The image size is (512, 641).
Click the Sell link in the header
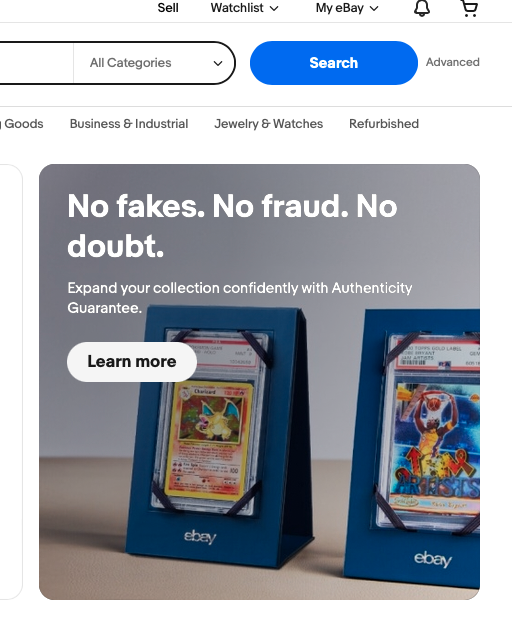tap(168, 8)
